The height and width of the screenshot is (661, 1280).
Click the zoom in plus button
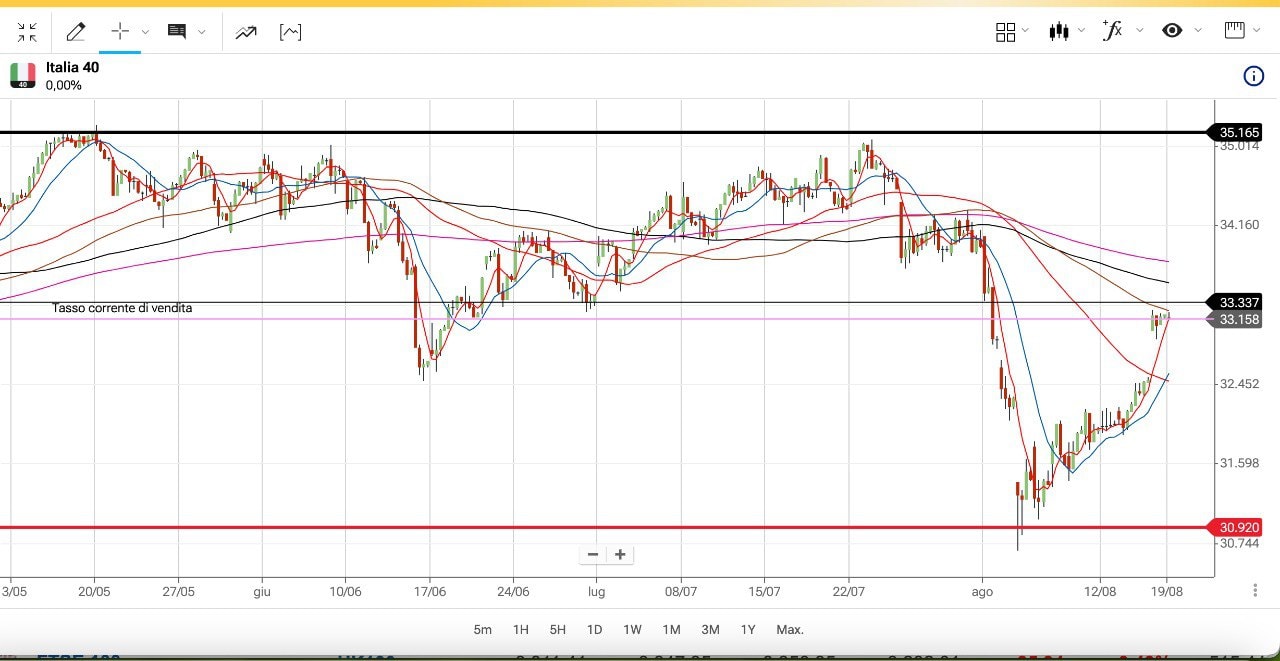620,554
